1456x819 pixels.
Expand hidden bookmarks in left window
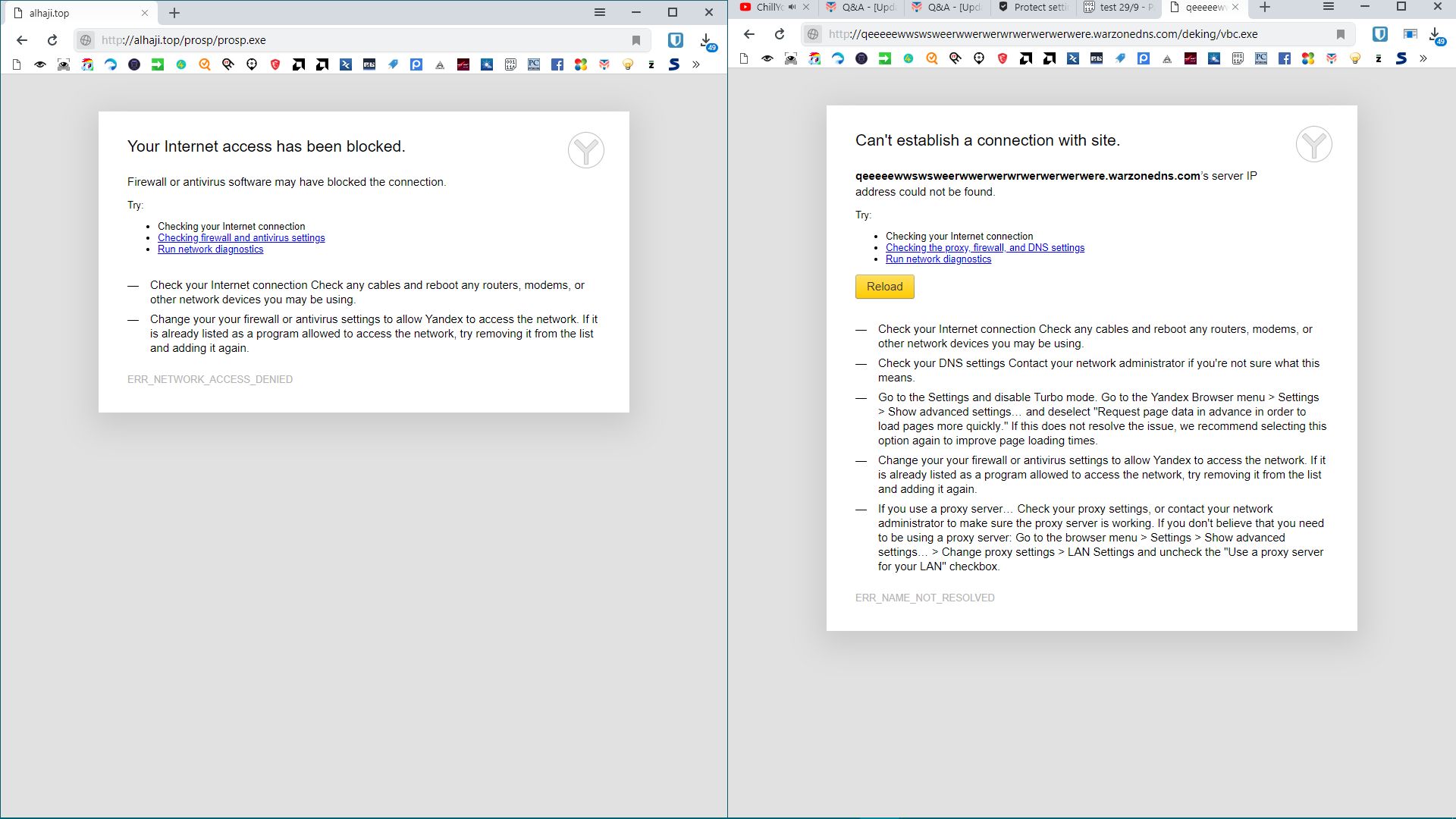696,65
